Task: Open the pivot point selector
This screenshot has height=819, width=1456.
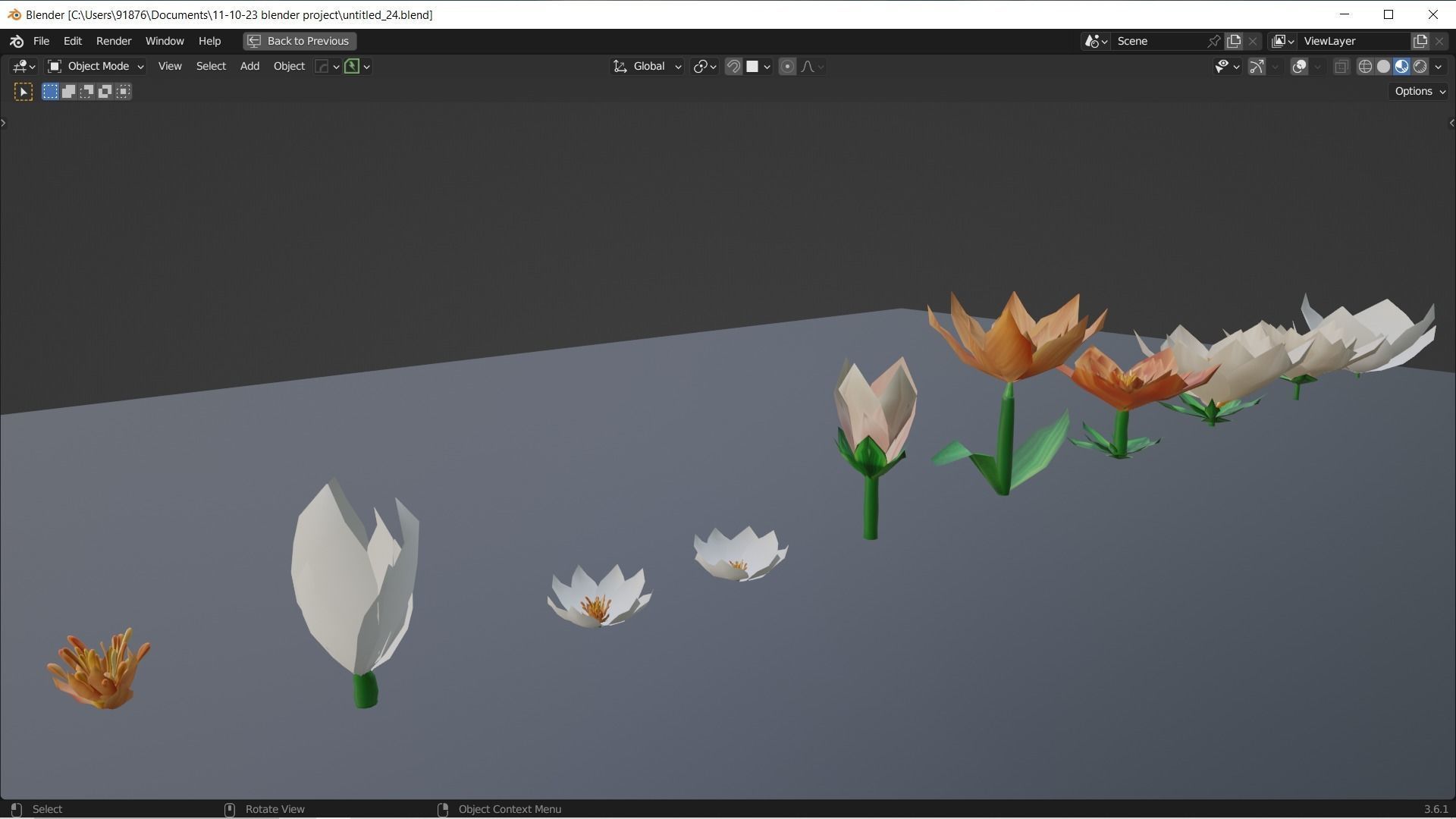Action: click(x=704, y=67)
